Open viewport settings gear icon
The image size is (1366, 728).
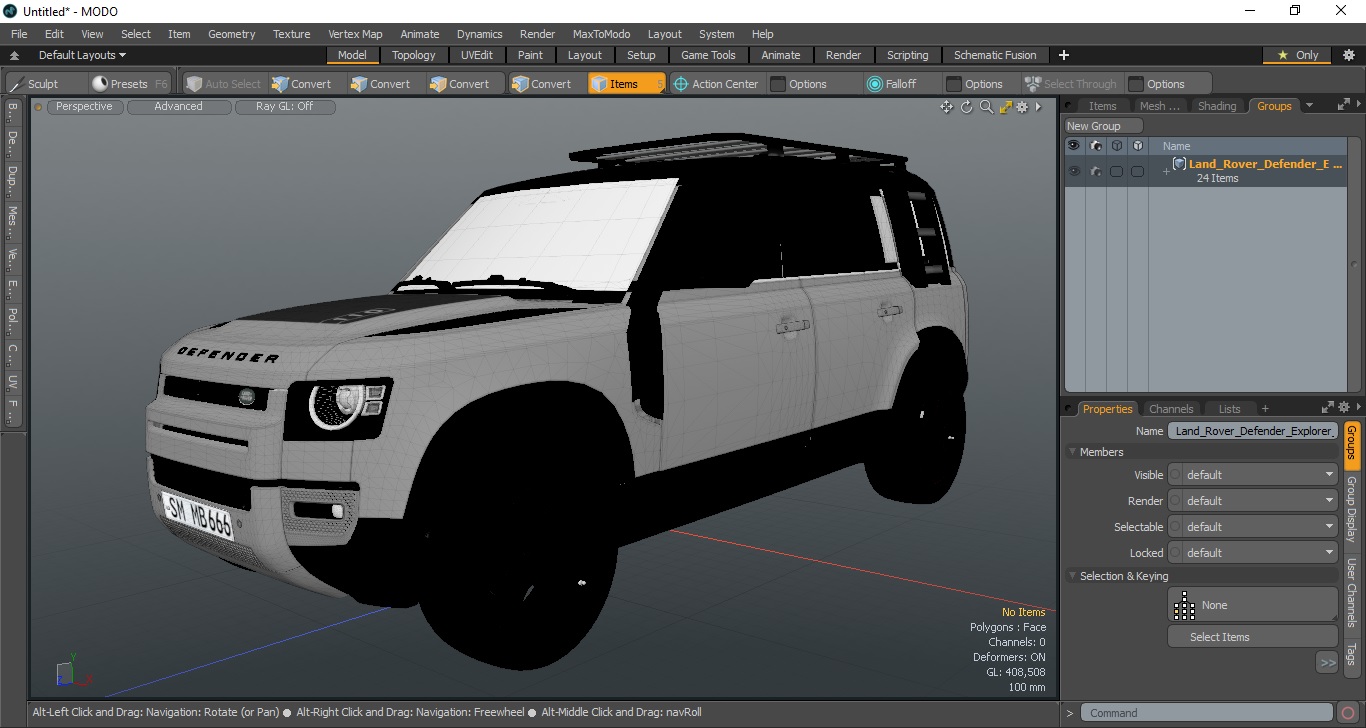click(x=1022, y=107)
